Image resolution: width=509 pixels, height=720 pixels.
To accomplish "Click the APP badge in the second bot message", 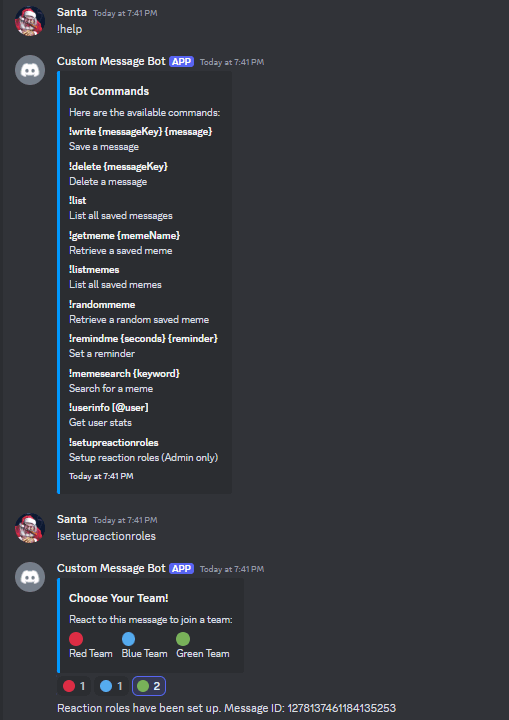I will [x=181, y=568].
